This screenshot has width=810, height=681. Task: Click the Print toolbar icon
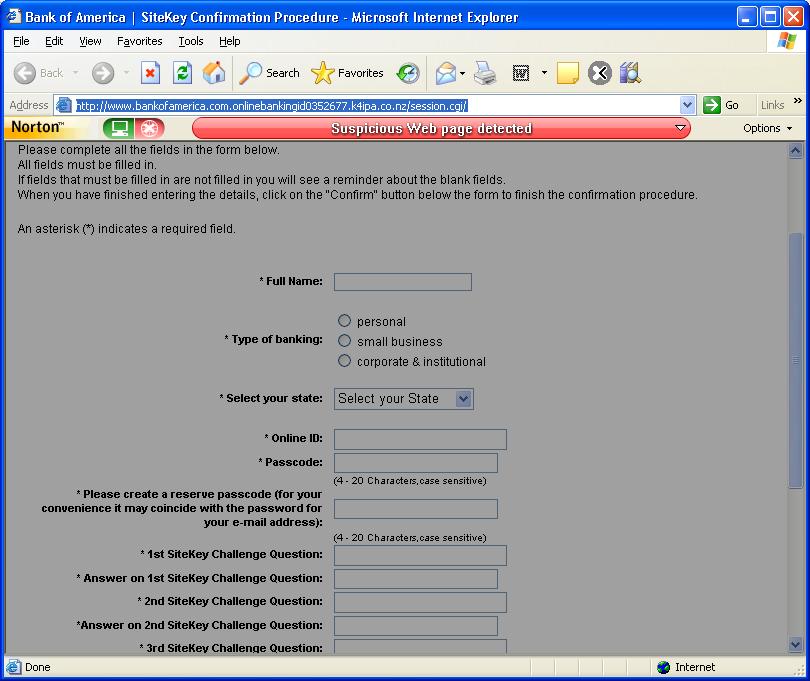tap(485, 73)
